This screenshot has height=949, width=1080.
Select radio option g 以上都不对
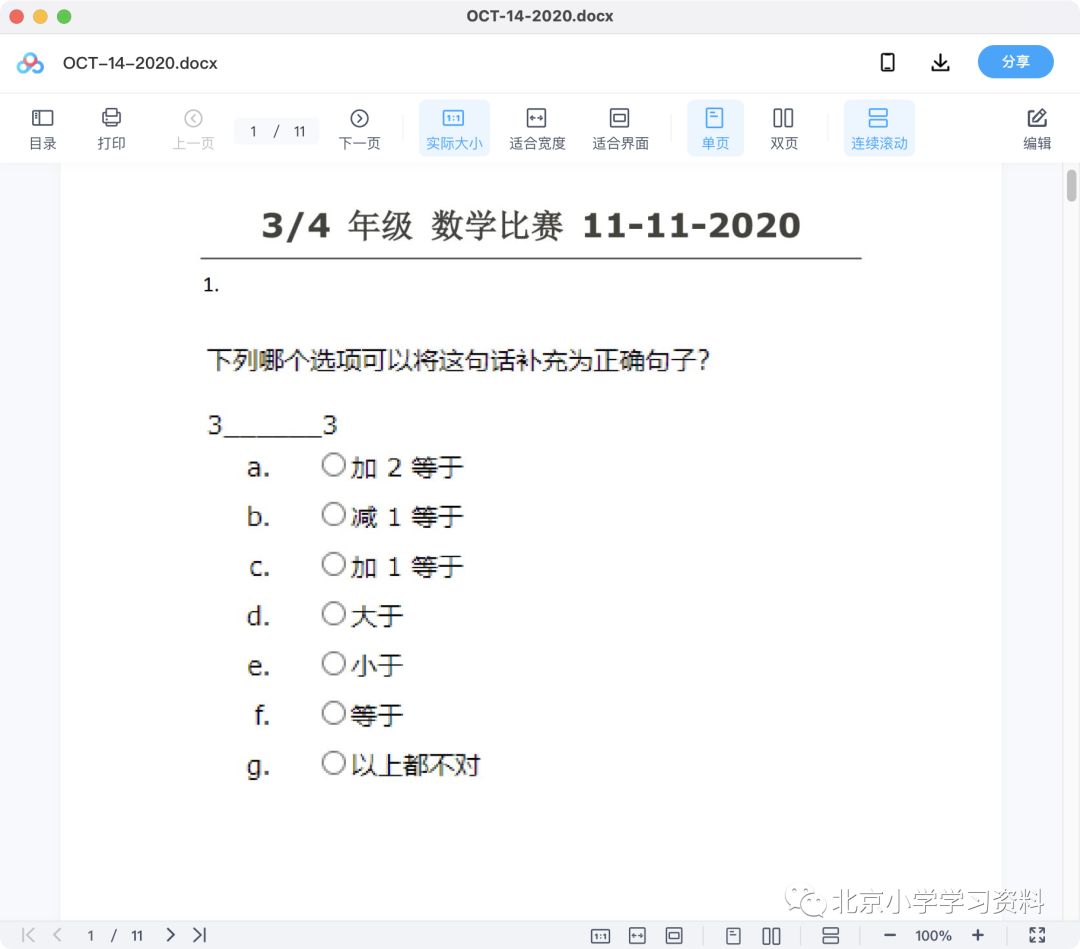[333, 762]
